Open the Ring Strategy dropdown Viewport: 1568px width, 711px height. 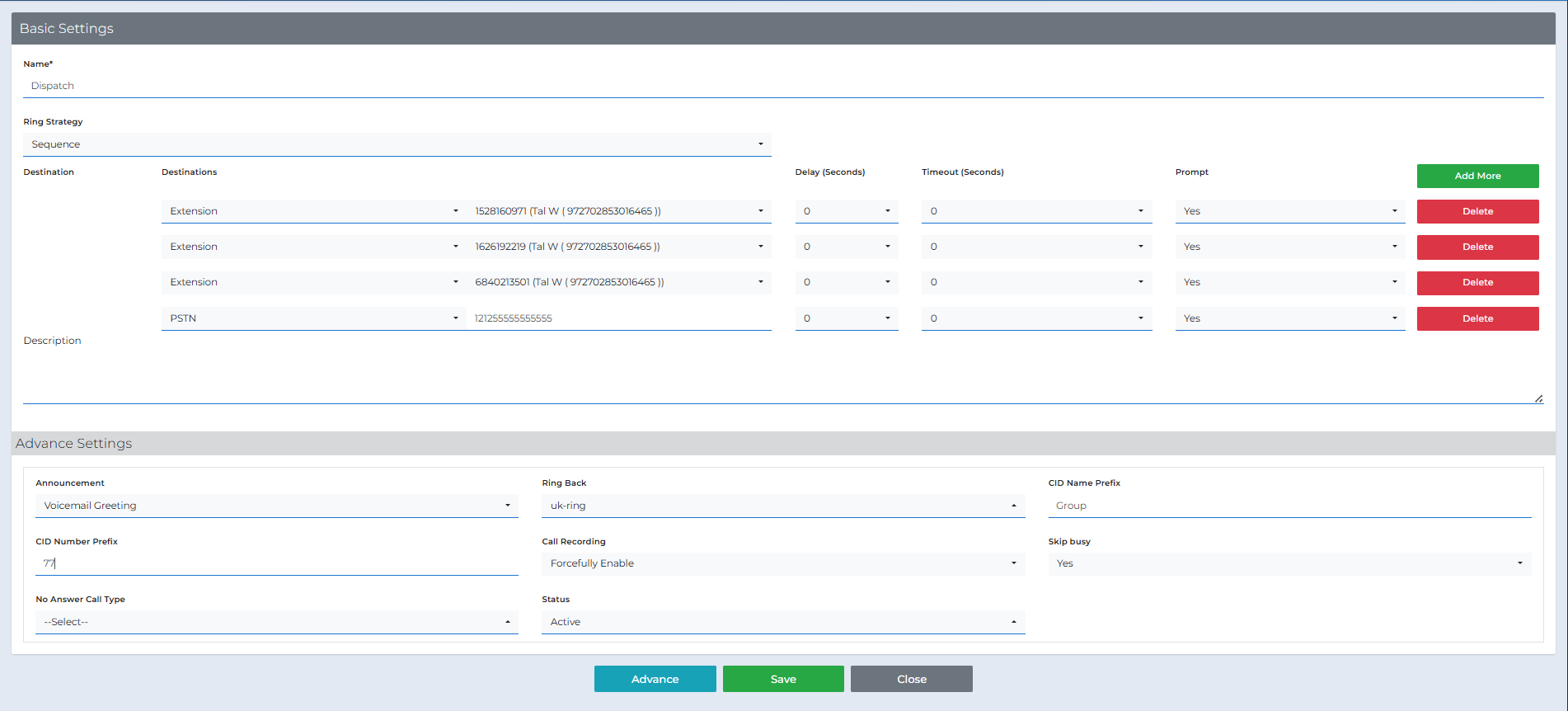pyautogui.click(x=397, y=144)
